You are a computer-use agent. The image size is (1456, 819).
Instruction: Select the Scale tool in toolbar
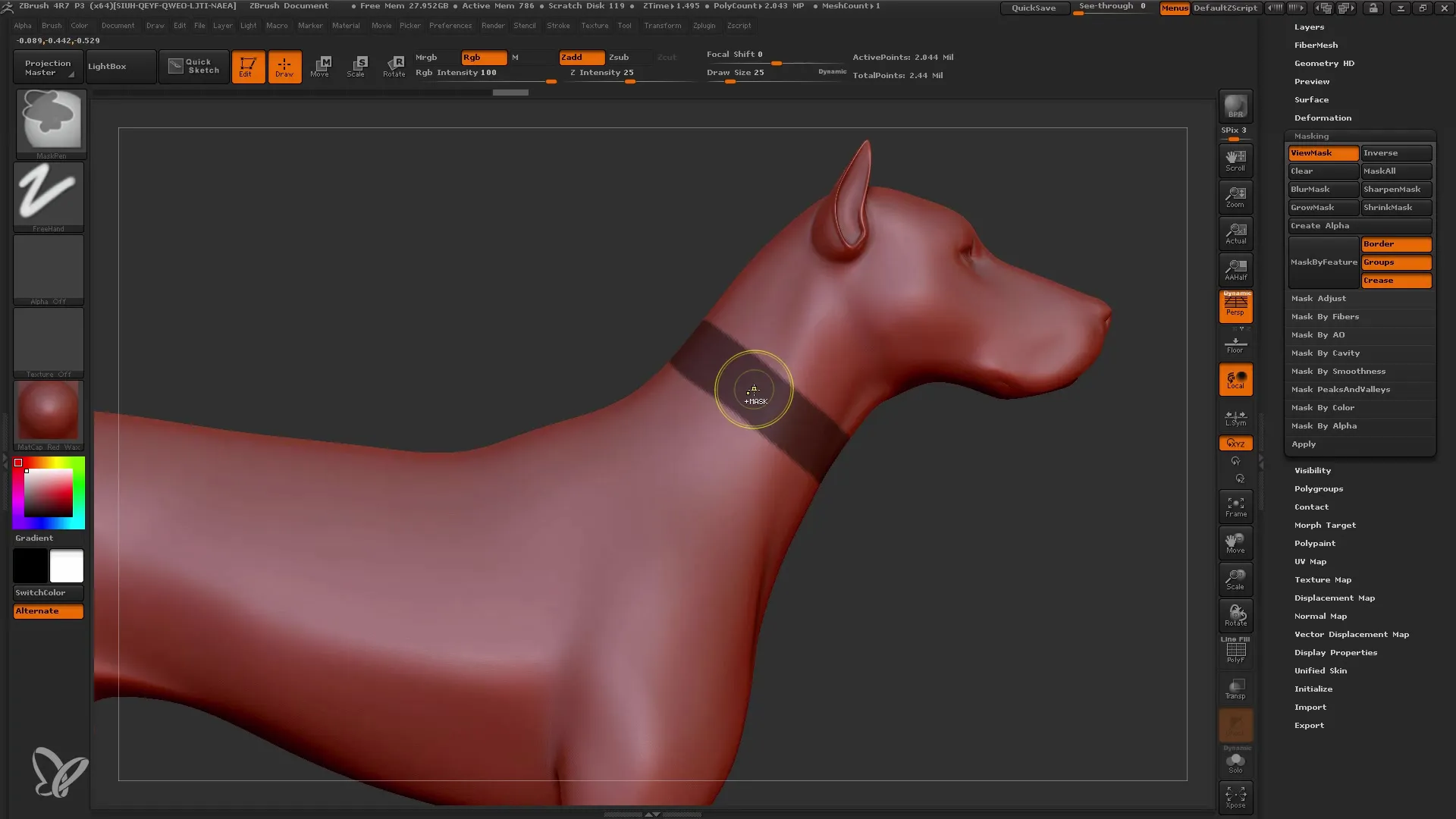coord(357,66)
